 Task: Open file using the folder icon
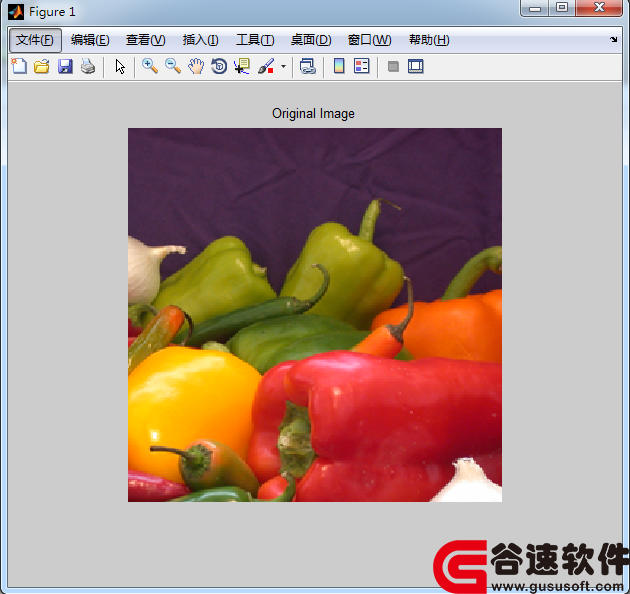click(x=42, y=66)
